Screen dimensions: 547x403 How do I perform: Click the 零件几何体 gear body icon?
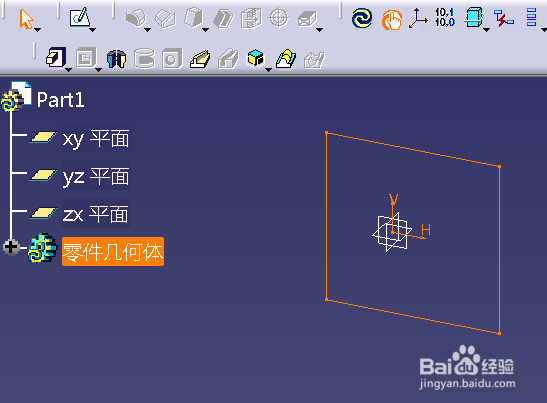coord(42,248)
